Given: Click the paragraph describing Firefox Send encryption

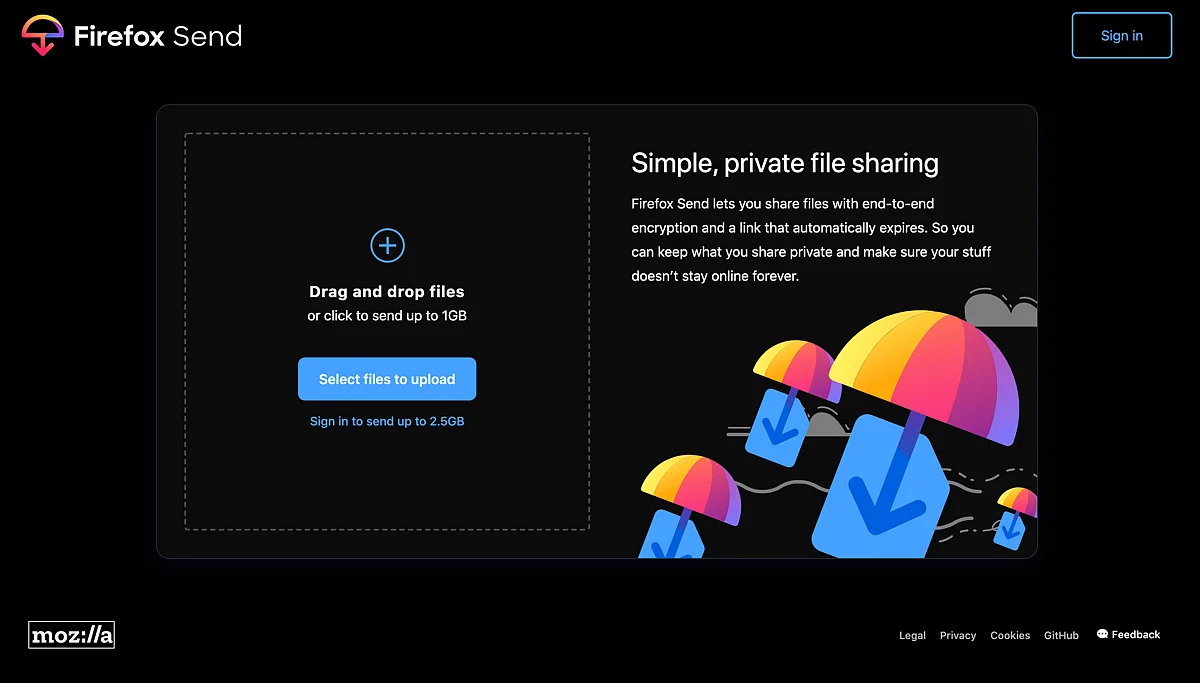Looking at the screenshot, I should click(x=811, y=239).
